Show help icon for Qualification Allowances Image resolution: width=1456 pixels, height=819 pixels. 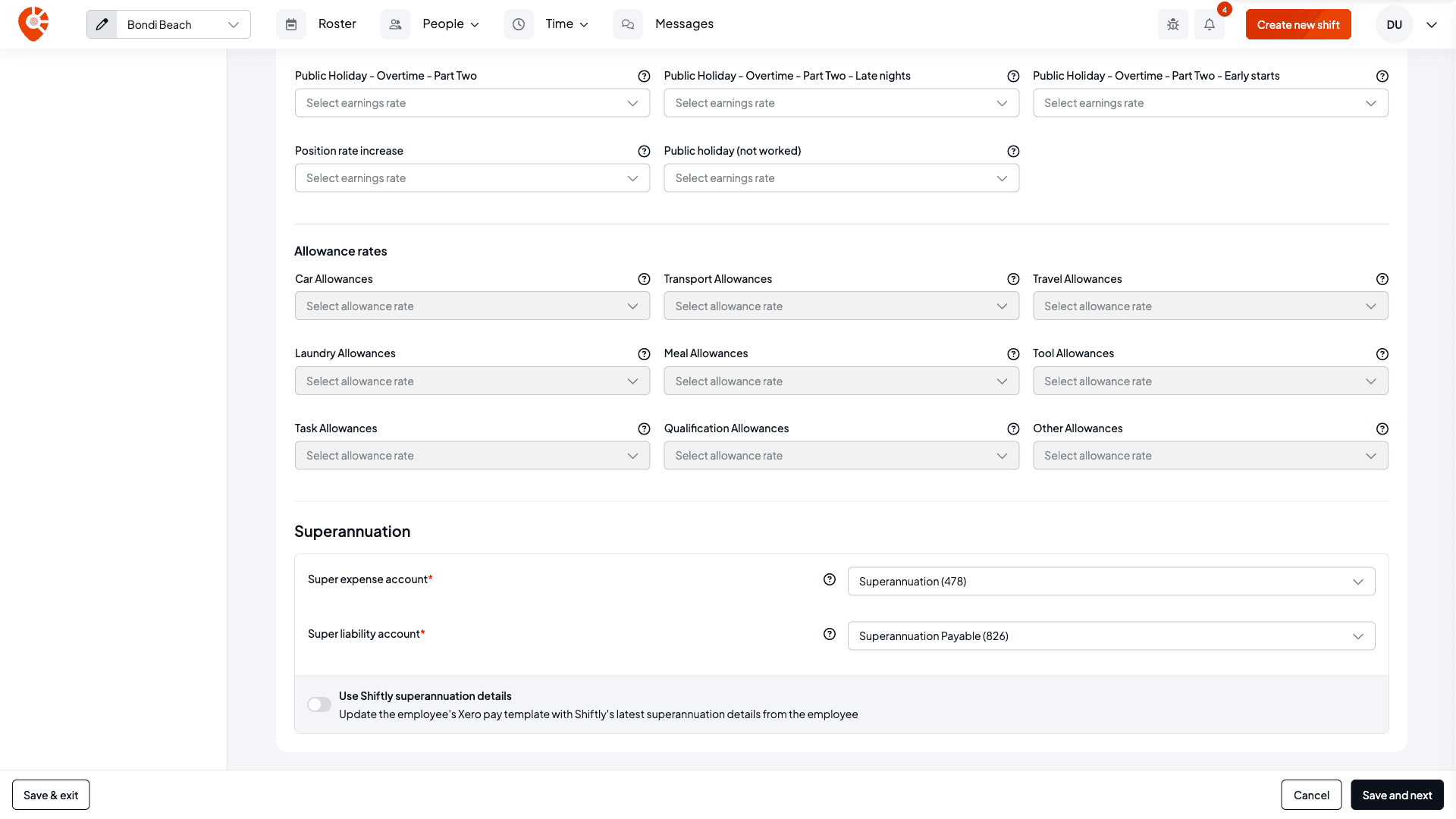(1013, 429)
